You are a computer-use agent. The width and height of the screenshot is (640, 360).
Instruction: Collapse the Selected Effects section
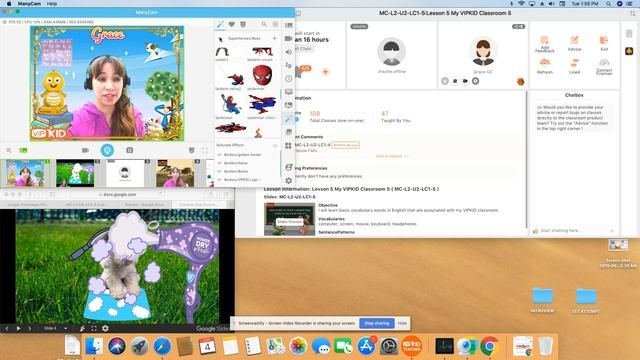[x=275, y=145]
